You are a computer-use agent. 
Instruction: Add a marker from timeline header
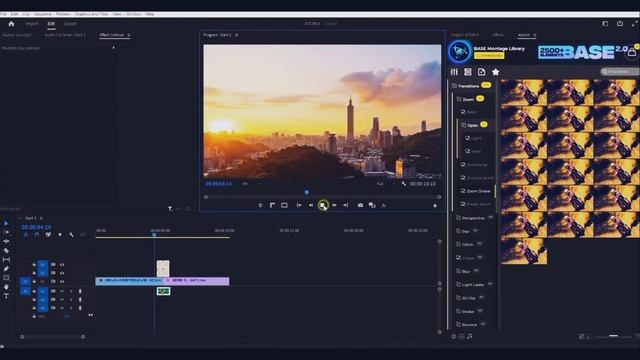point(60,235)
